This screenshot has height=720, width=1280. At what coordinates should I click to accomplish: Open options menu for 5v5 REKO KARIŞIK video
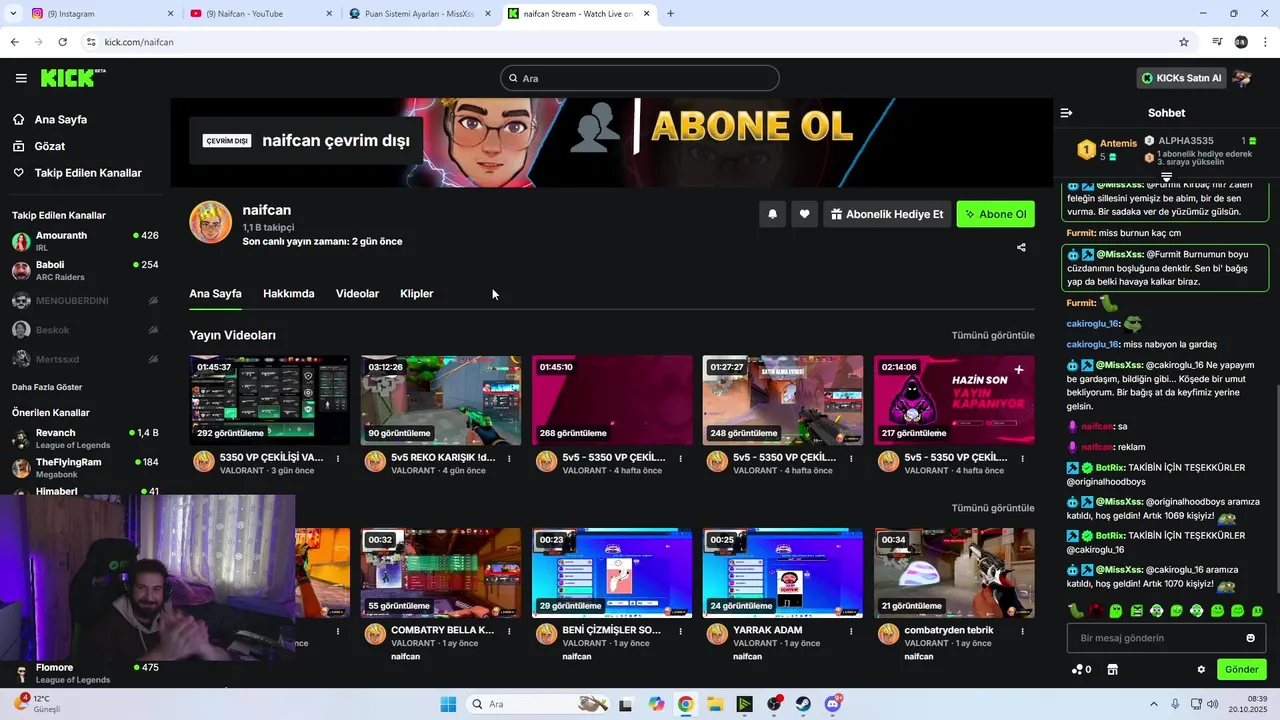pos(509,459)
